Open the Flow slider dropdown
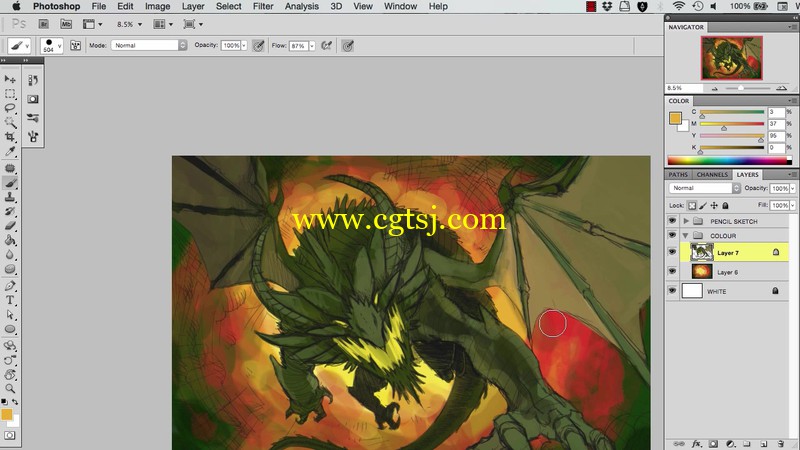800x450 pixels. tap(312, 46)
